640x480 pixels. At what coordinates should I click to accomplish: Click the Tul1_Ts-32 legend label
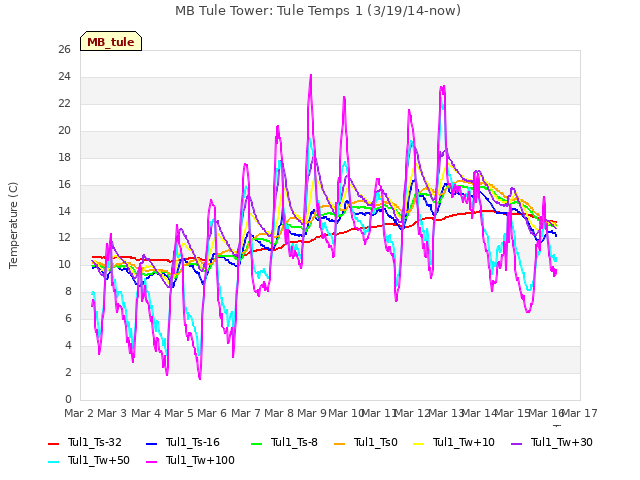click(x=95, y=442)
